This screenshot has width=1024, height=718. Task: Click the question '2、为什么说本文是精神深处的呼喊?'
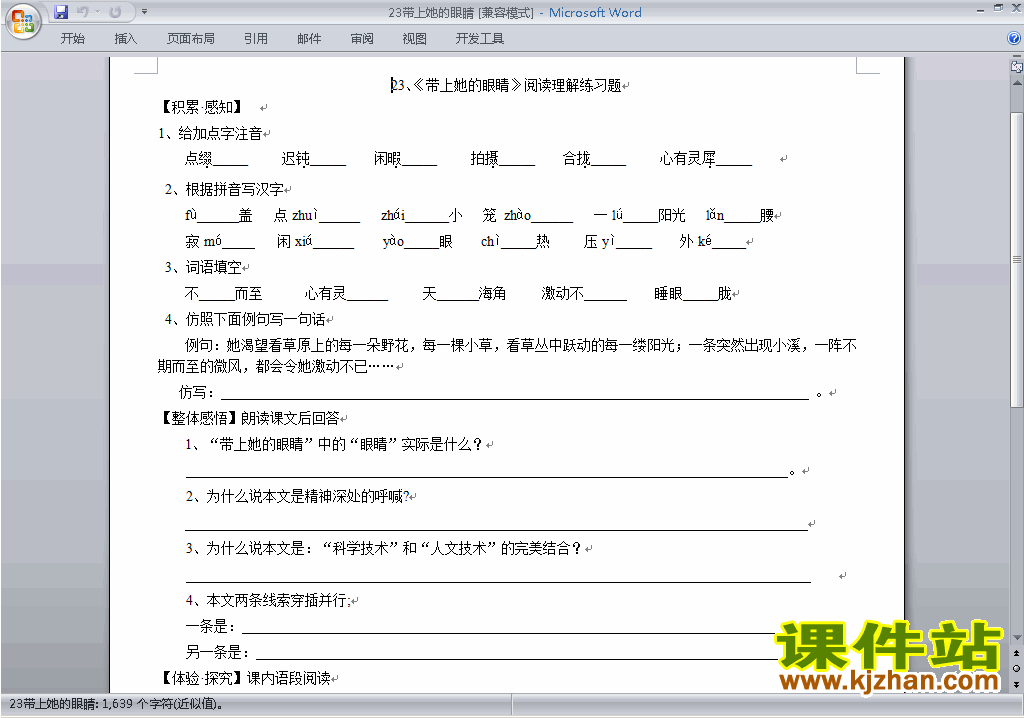(298, 497)
